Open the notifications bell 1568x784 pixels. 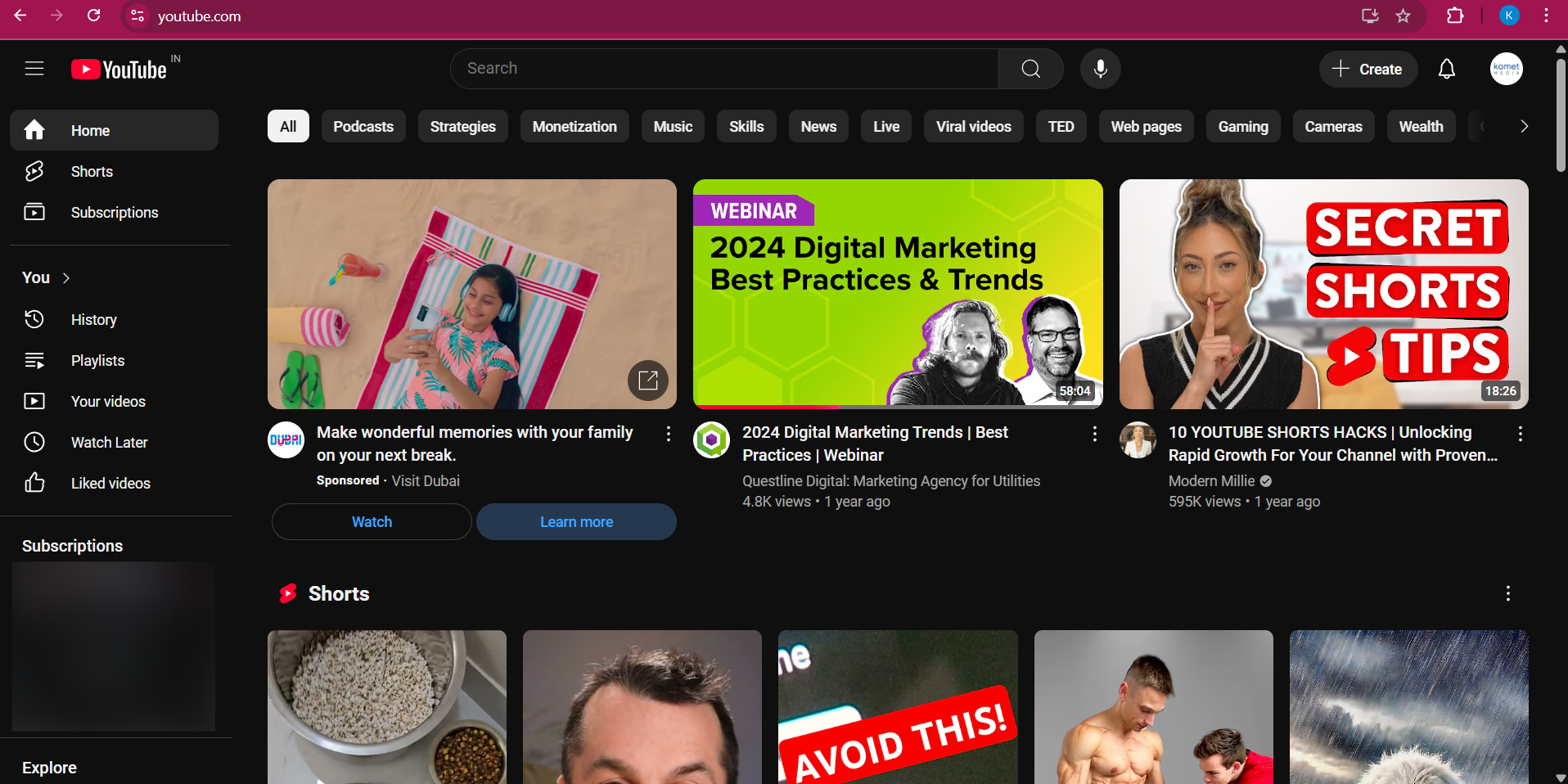click(1447, 70)
